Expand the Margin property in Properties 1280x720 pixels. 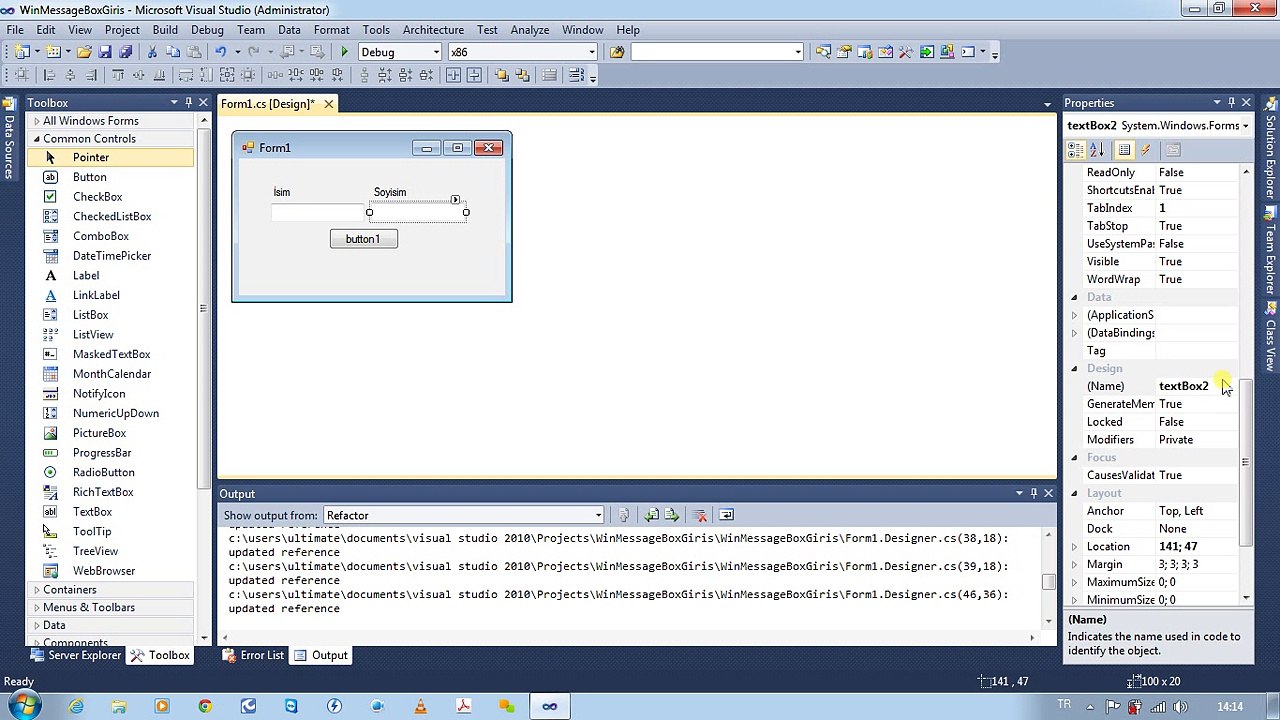pyautogui.click(x=1074, y=565)
